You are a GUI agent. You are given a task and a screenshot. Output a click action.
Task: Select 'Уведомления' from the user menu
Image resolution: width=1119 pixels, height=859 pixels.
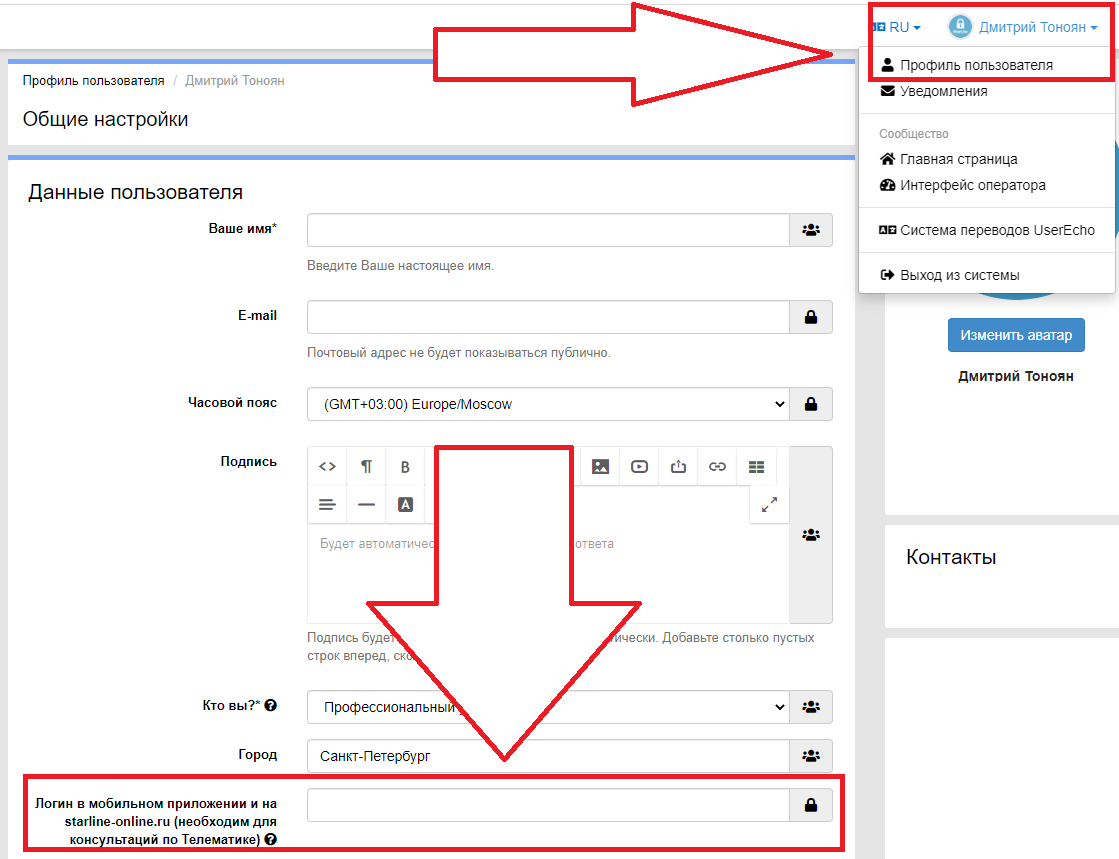coord(942,91)
